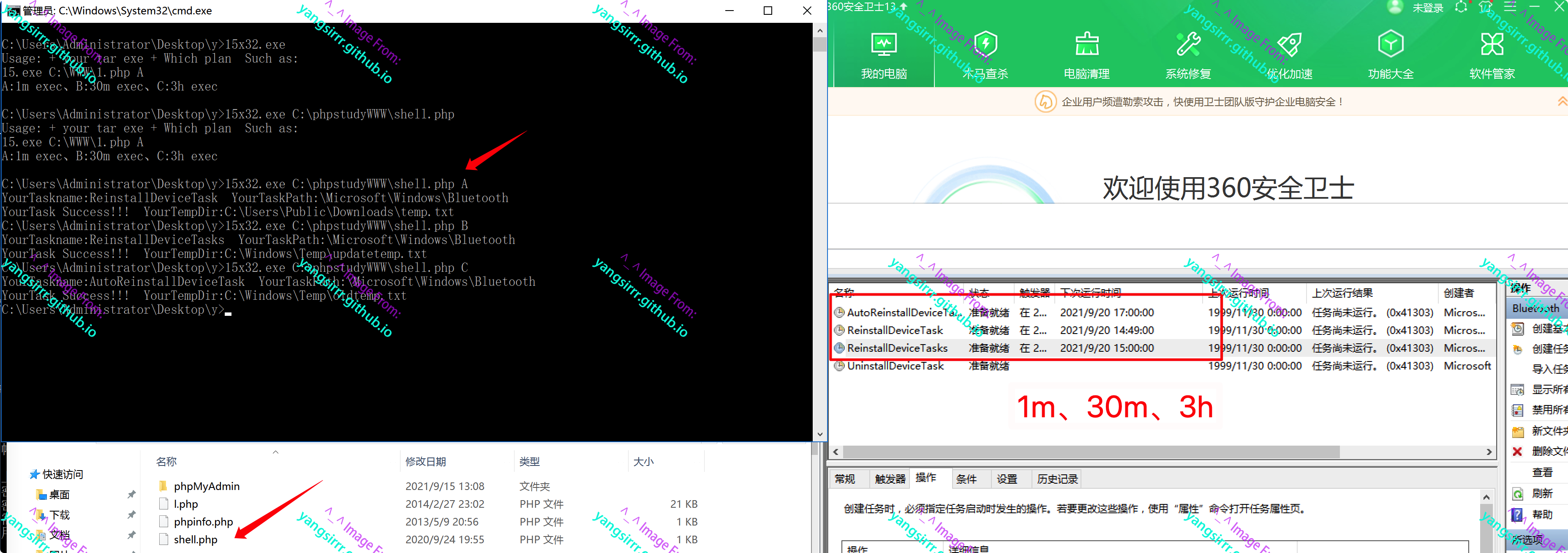Select shell.php in file list
This screenshot has height=553, width=1568.
196,539
